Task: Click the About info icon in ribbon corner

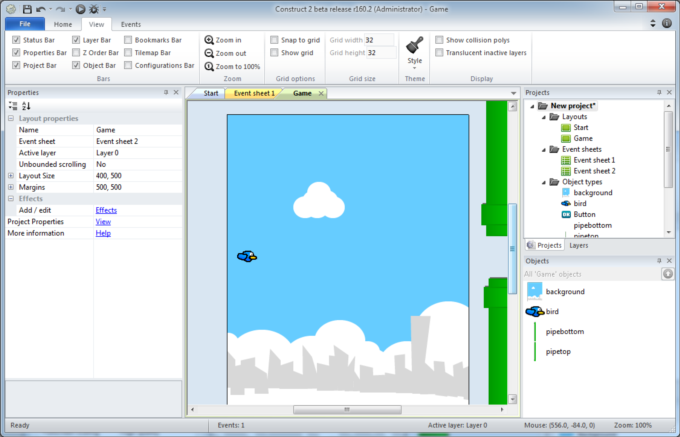Action: click(667, 23)
